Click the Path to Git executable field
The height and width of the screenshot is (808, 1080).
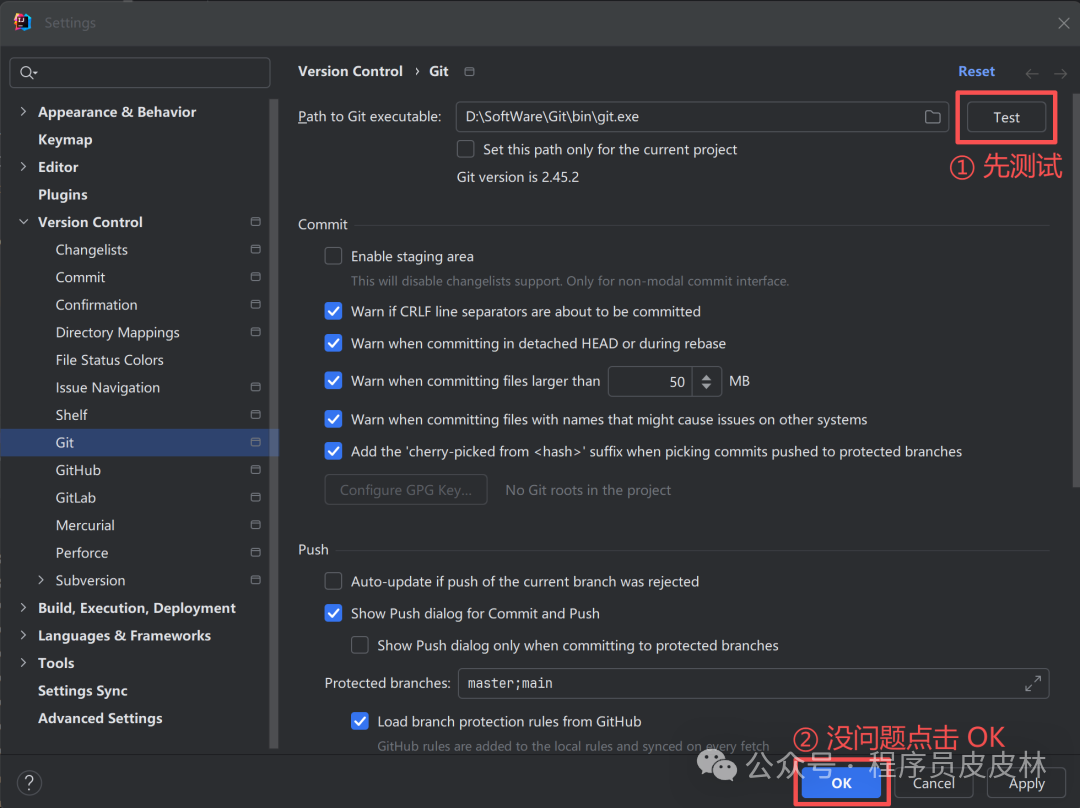[x=702, y=117]
